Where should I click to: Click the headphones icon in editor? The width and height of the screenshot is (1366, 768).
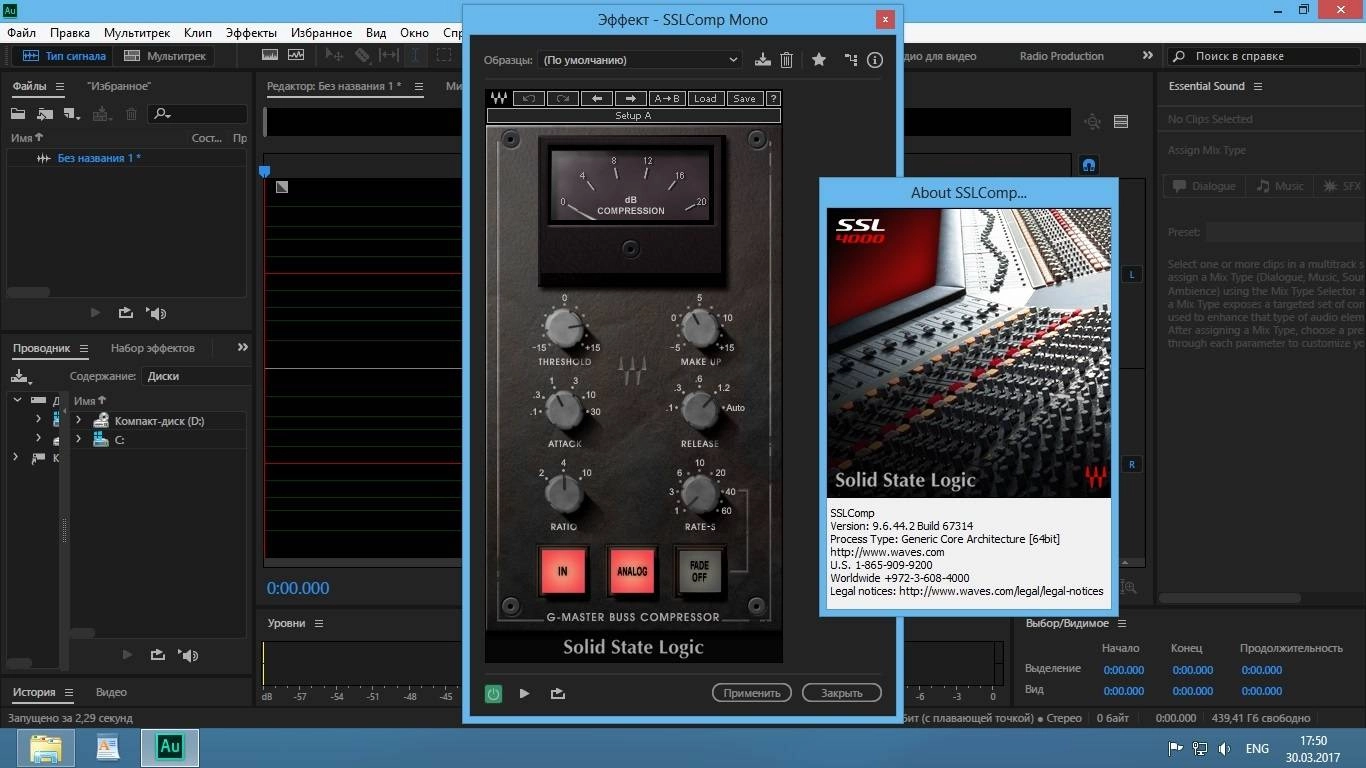tap(1090, 165)
